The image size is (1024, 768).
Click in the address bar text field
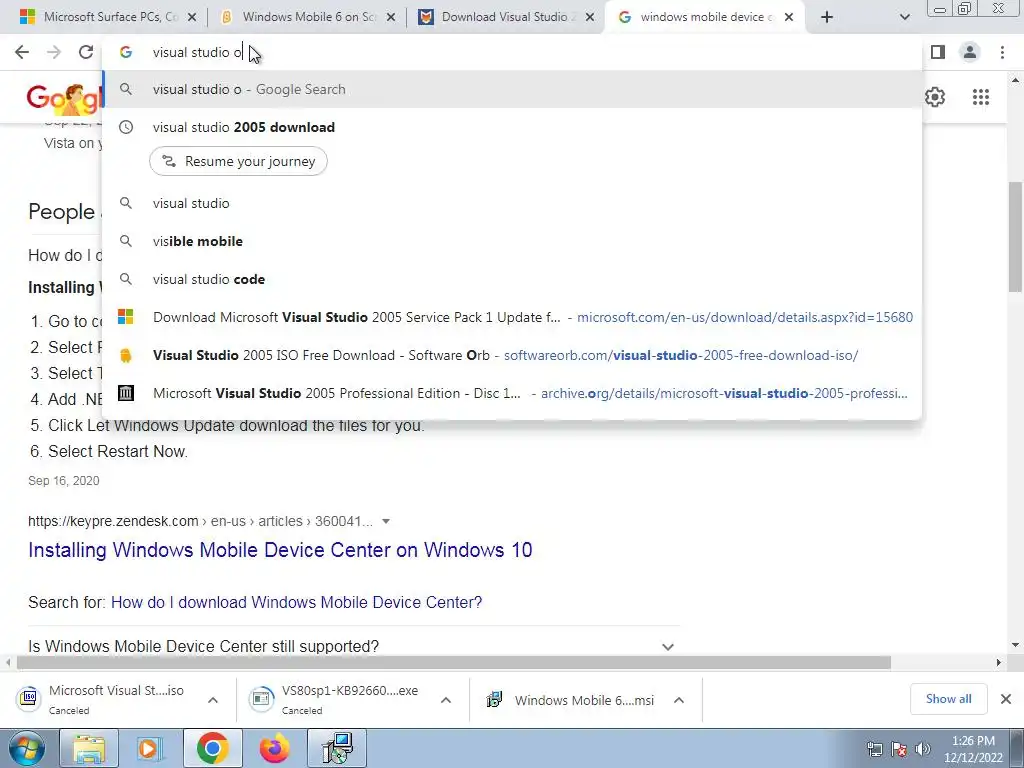tap(512, 52)
